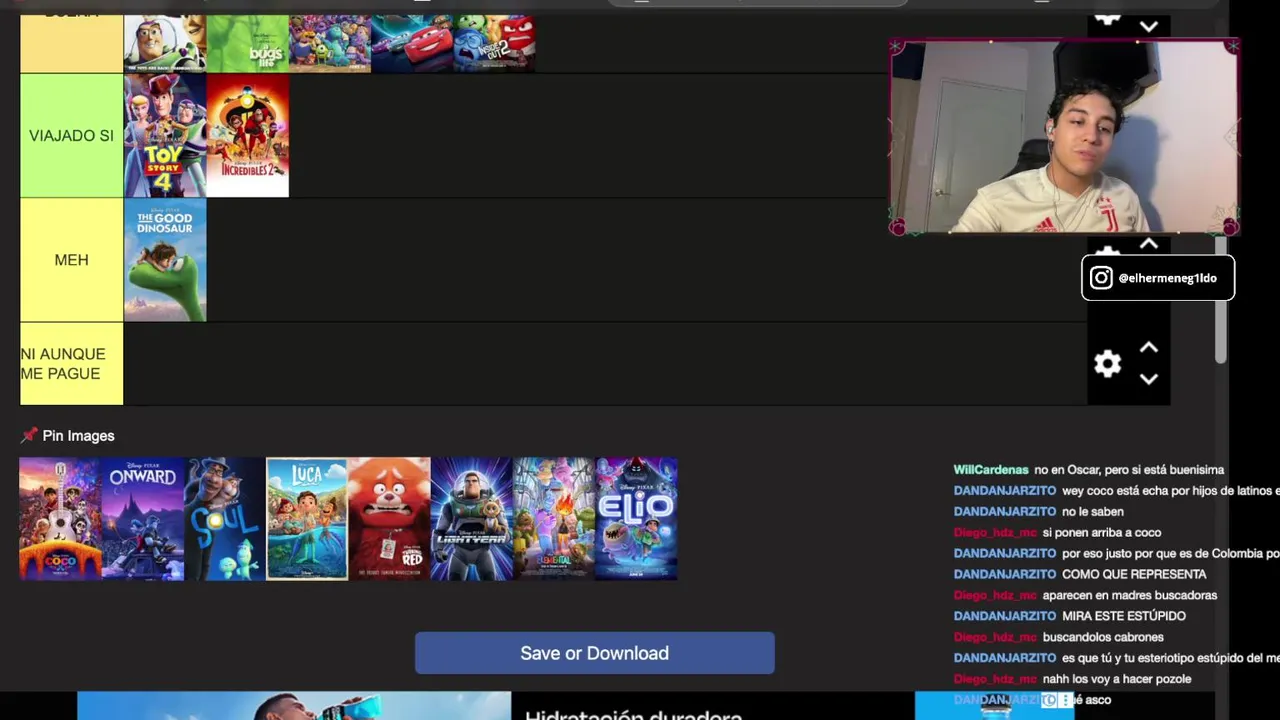Click chat message 'MIRA ESTE ESTÚPIDO'
The width and height of the screenshot is (1280, 720).
(1124, 617)
